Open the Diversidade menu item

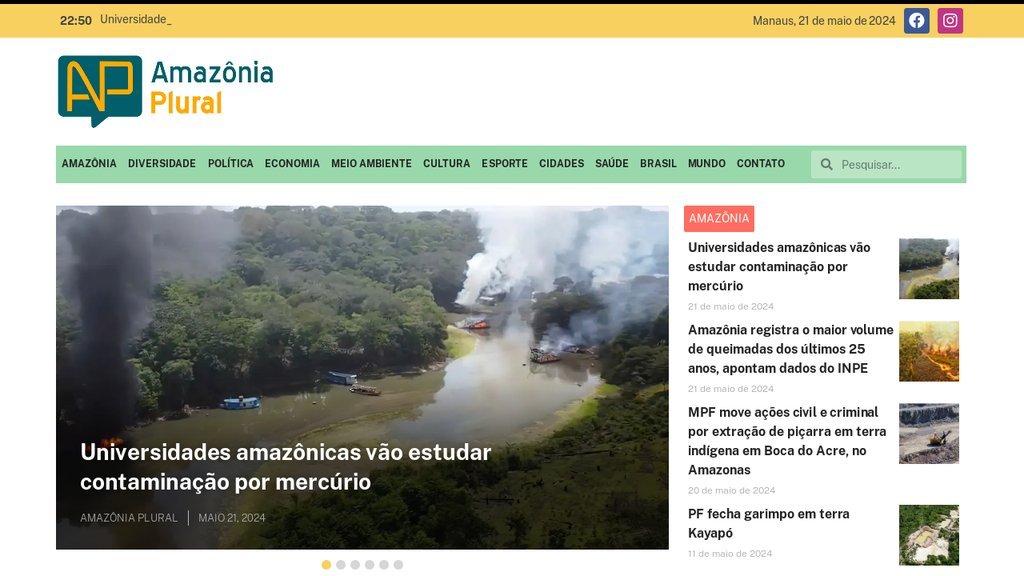coord(162,163)
